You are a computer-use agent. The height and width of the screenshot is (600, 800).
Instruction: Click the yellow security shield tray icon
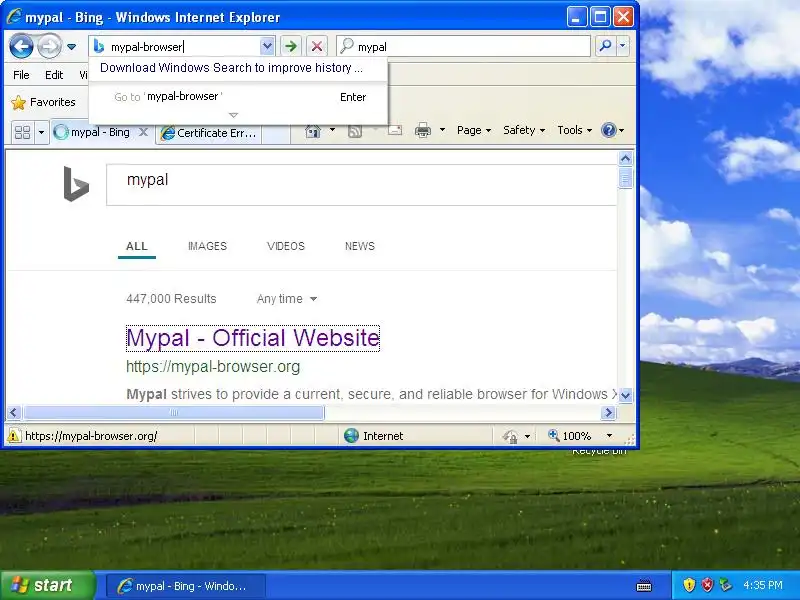689,585
